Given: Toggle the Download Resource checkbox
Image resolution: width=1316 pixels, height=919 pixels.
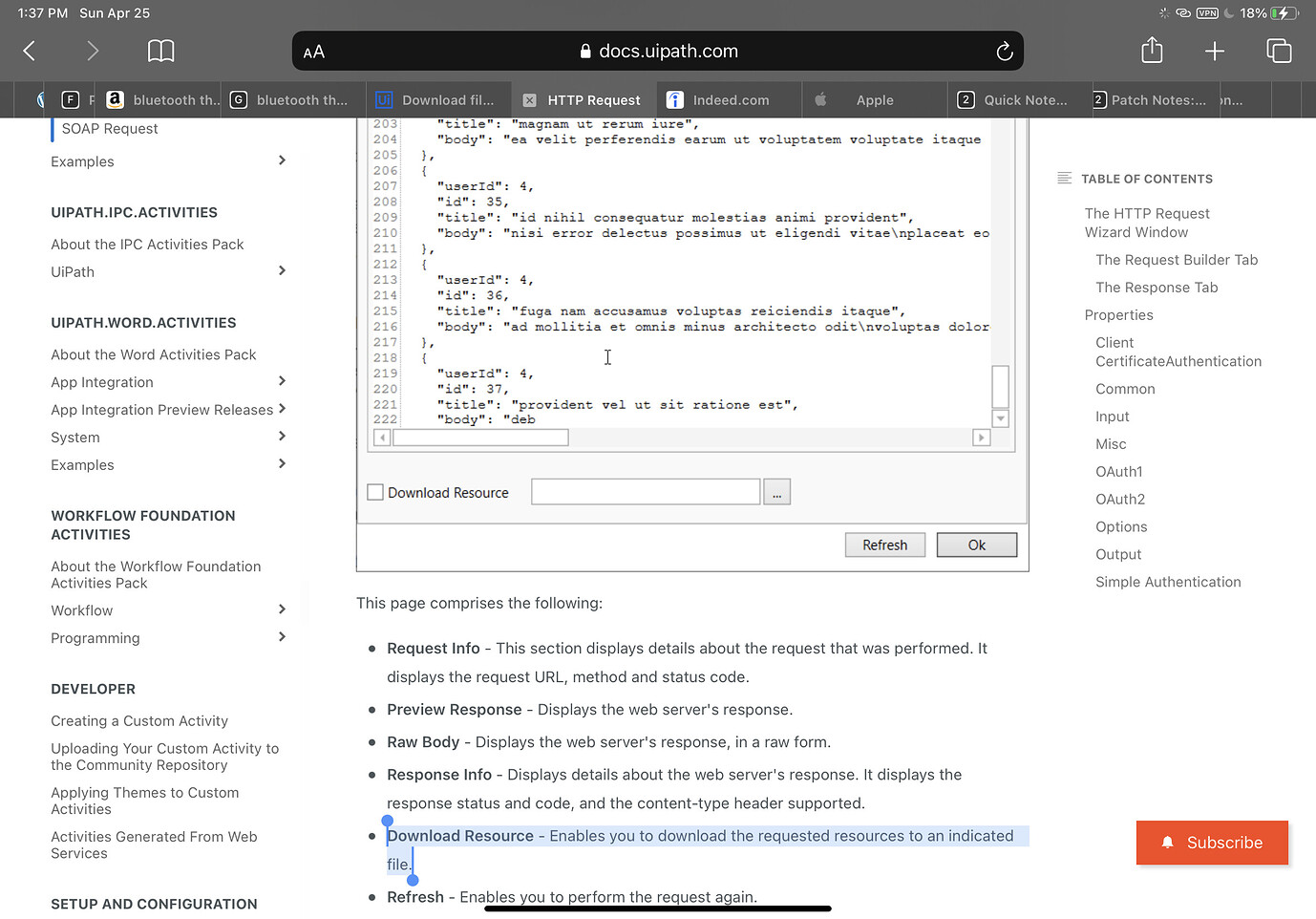Looking at the screenshot, I should 375,492.
